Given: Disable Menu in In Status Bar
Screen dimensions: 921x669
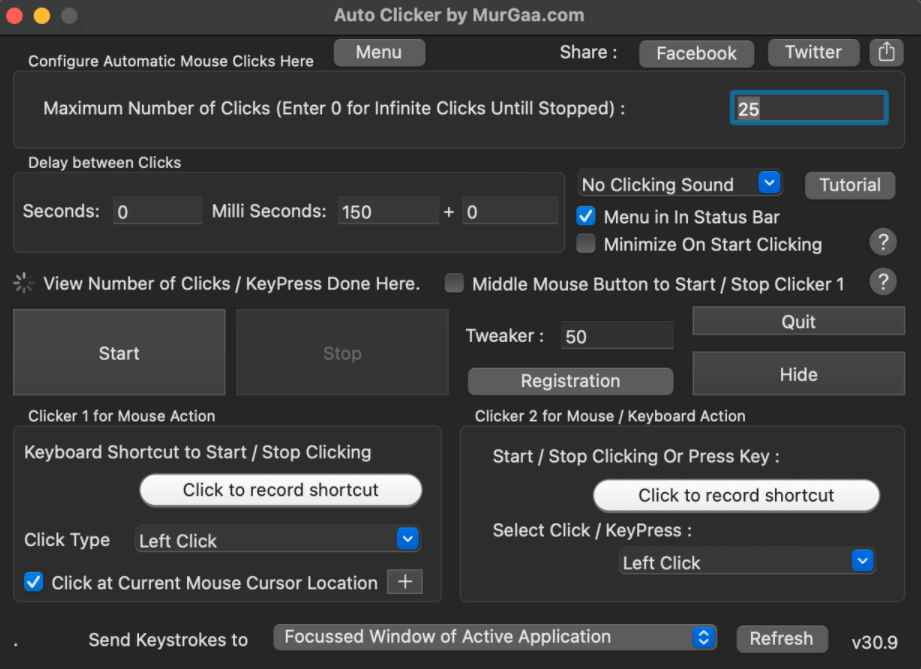Looking at the screenshot, I should pos(585,216).
